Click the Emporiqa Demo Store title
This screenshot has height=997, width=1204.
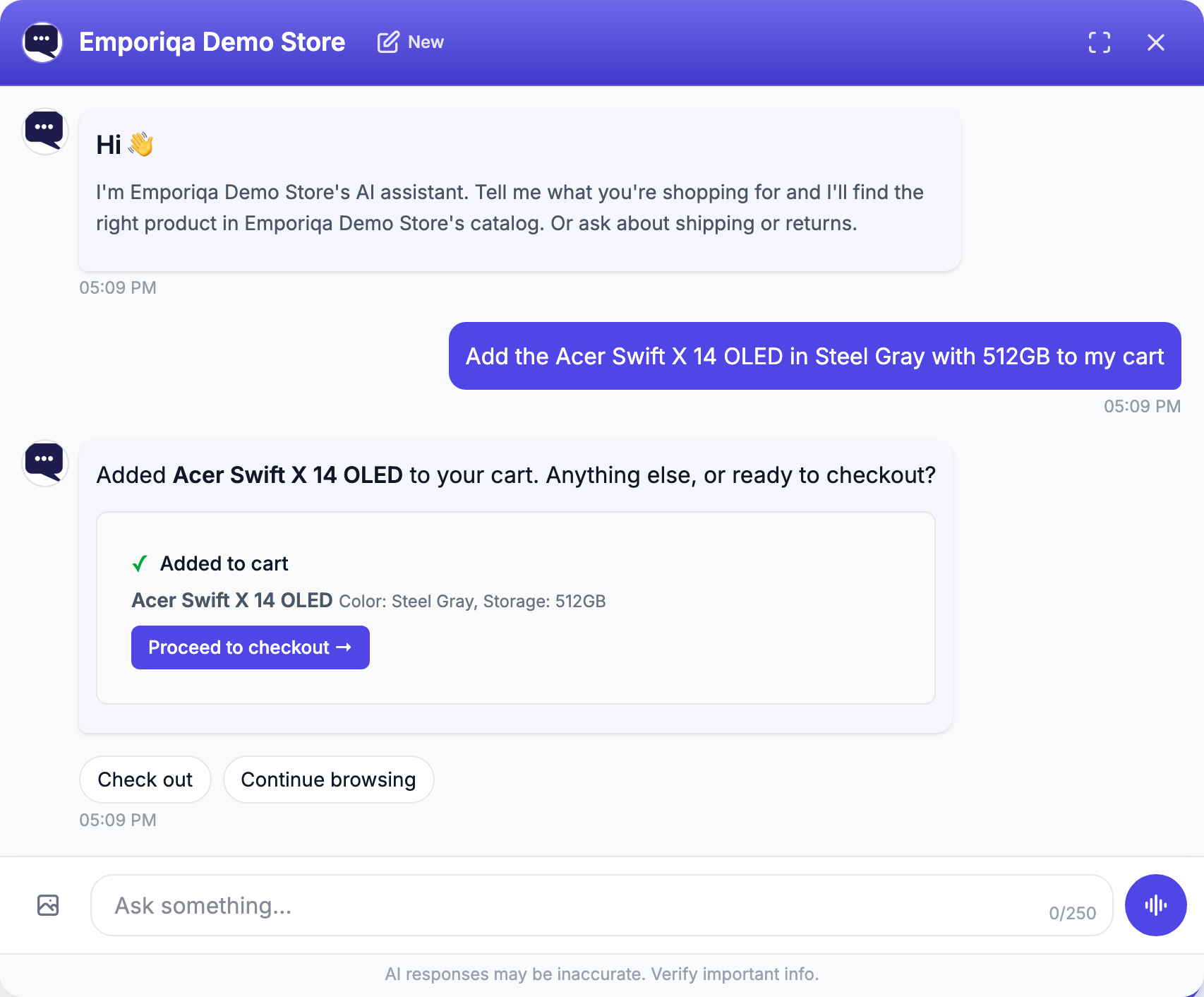click(x=212, y=42)
